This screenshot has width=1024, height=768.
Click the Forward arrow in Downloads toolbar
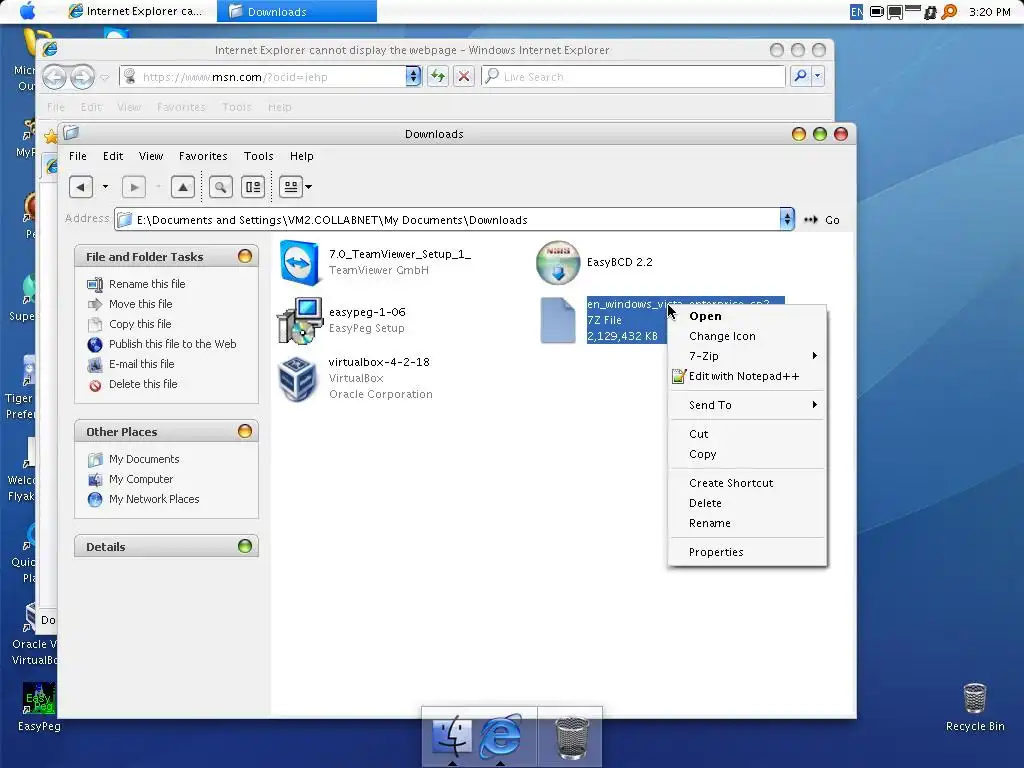[134, 187]
